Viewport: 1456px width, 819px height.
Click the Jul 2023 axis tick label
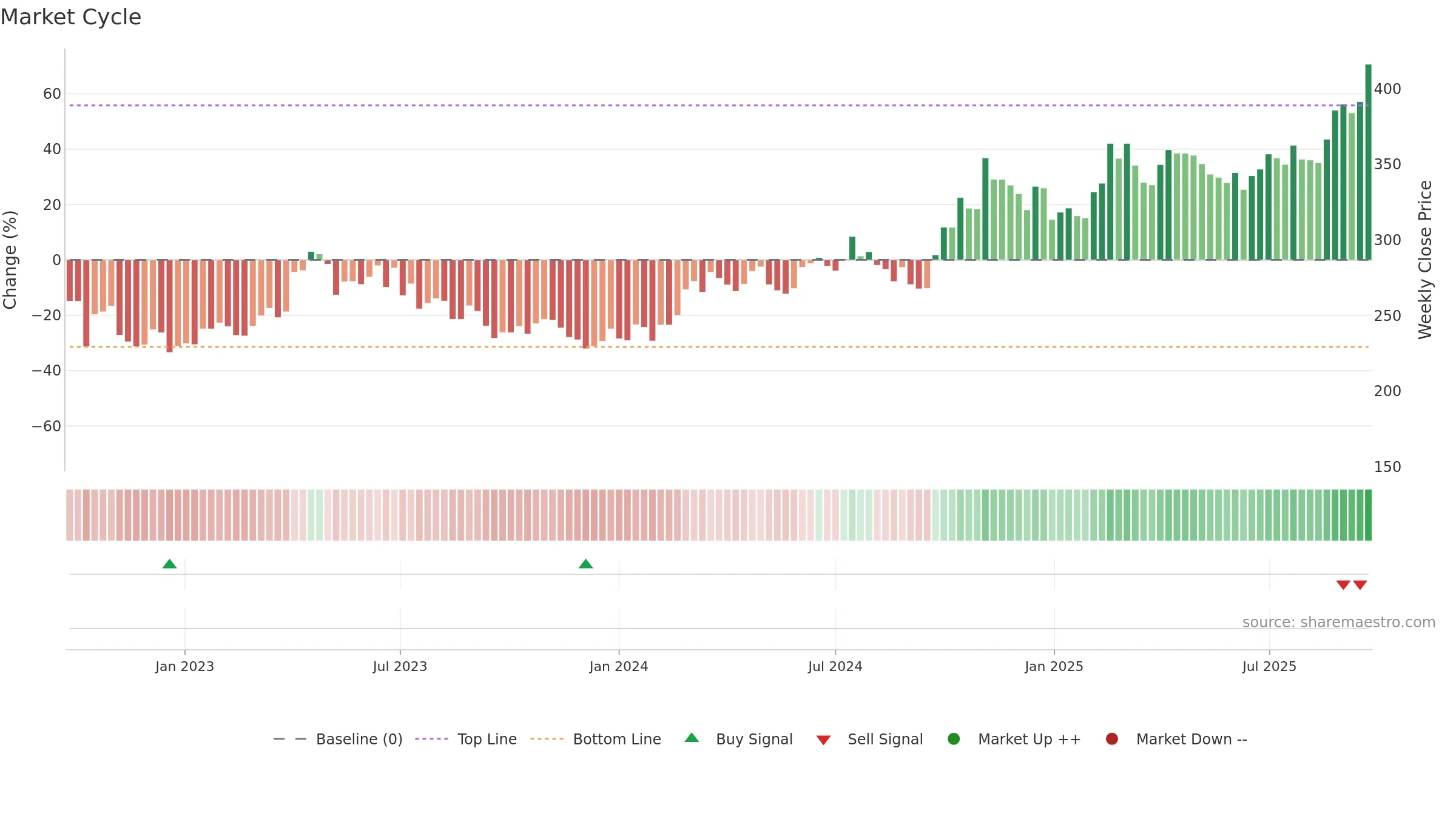[x=400, y=667]
